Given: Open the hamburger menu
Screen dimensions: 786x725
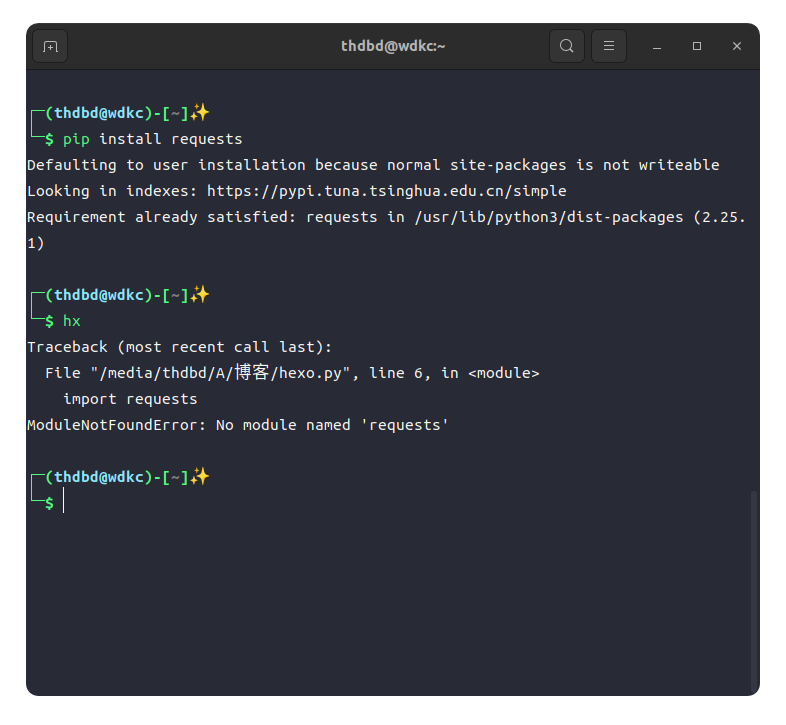Looking at the screenshot, I should (x=609, y=46).
